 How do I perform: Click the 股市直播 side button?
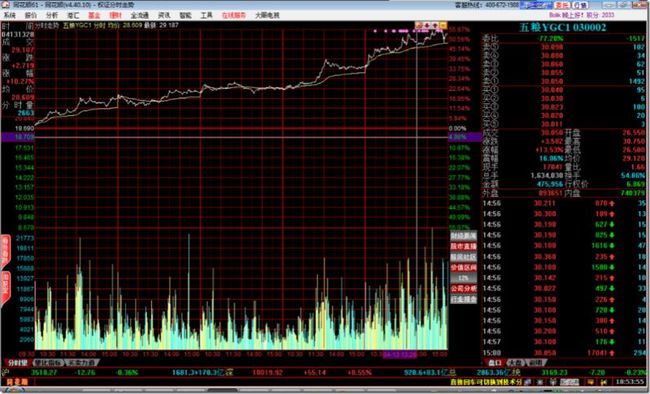click(463, 246)
